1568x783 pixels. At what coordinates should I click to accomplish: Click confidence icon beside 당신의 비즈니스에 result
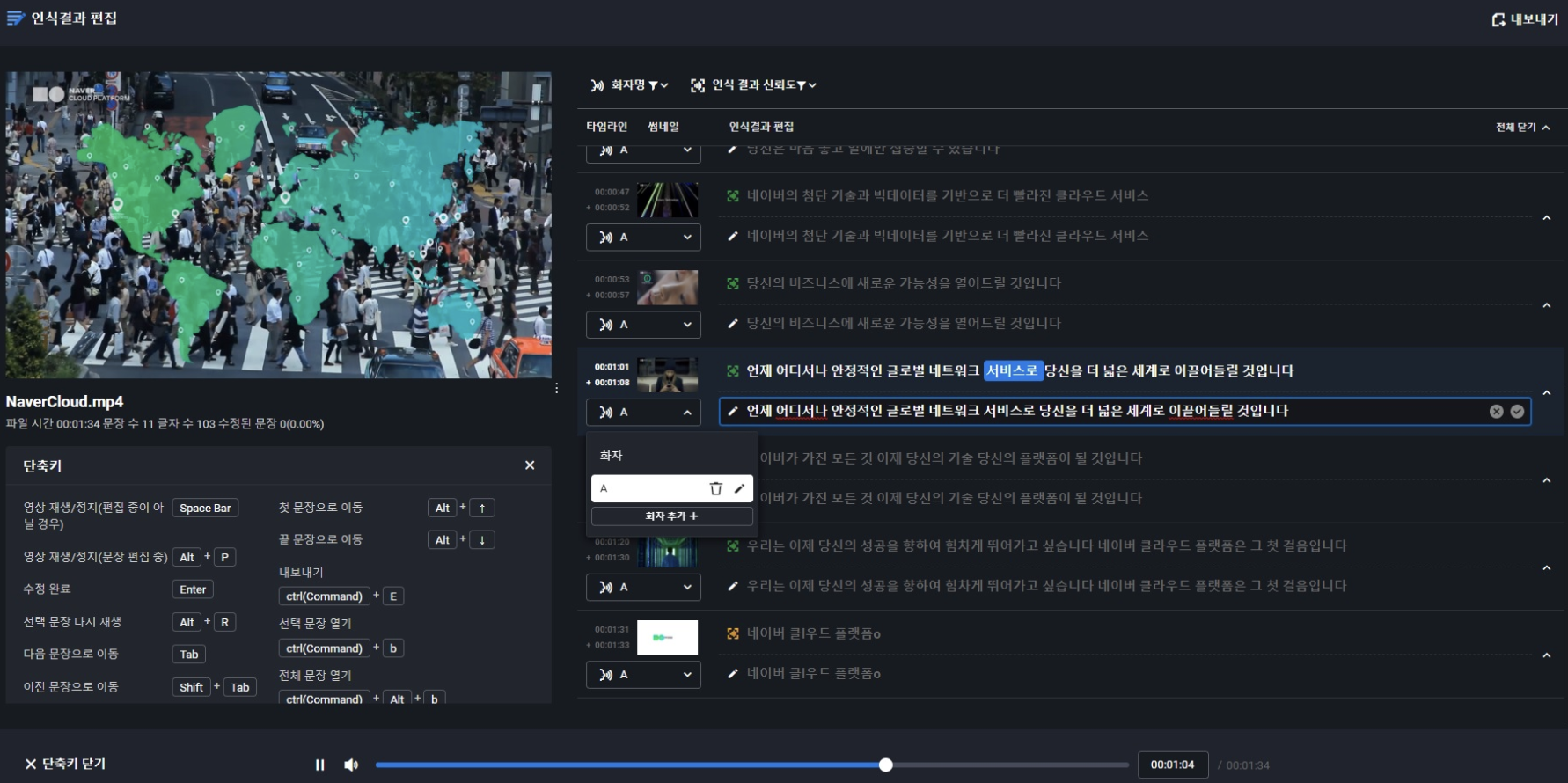click(x=733, y=283)
